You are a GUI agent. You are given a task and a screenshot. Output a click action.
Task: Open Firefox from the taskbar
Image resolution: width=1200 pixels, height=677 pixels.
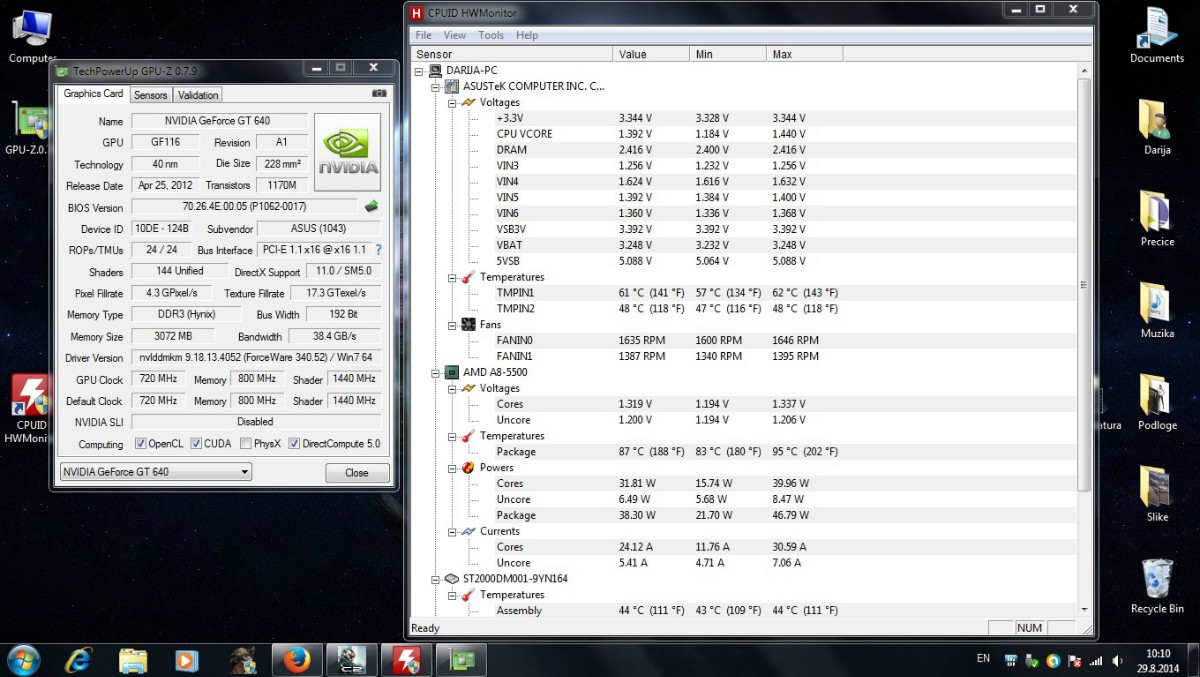click(x=296, y=660)
